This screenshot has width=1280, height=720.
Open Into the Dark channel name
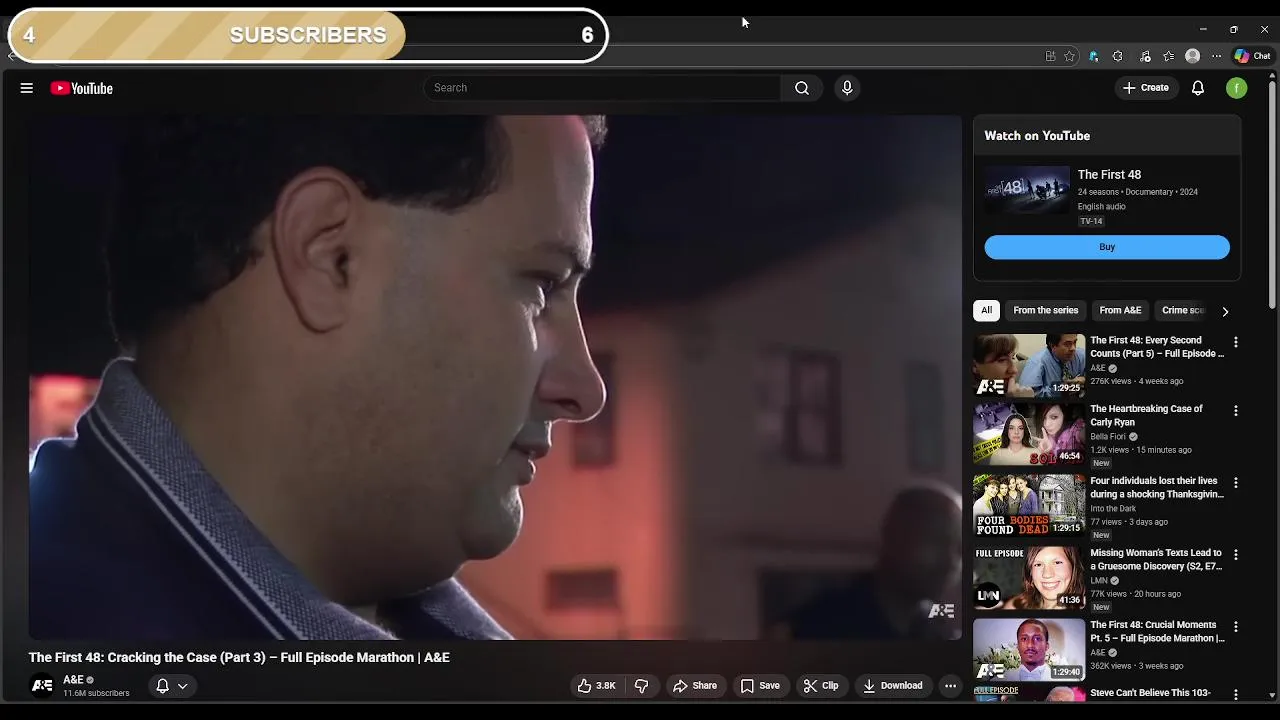click(1113, 509)
